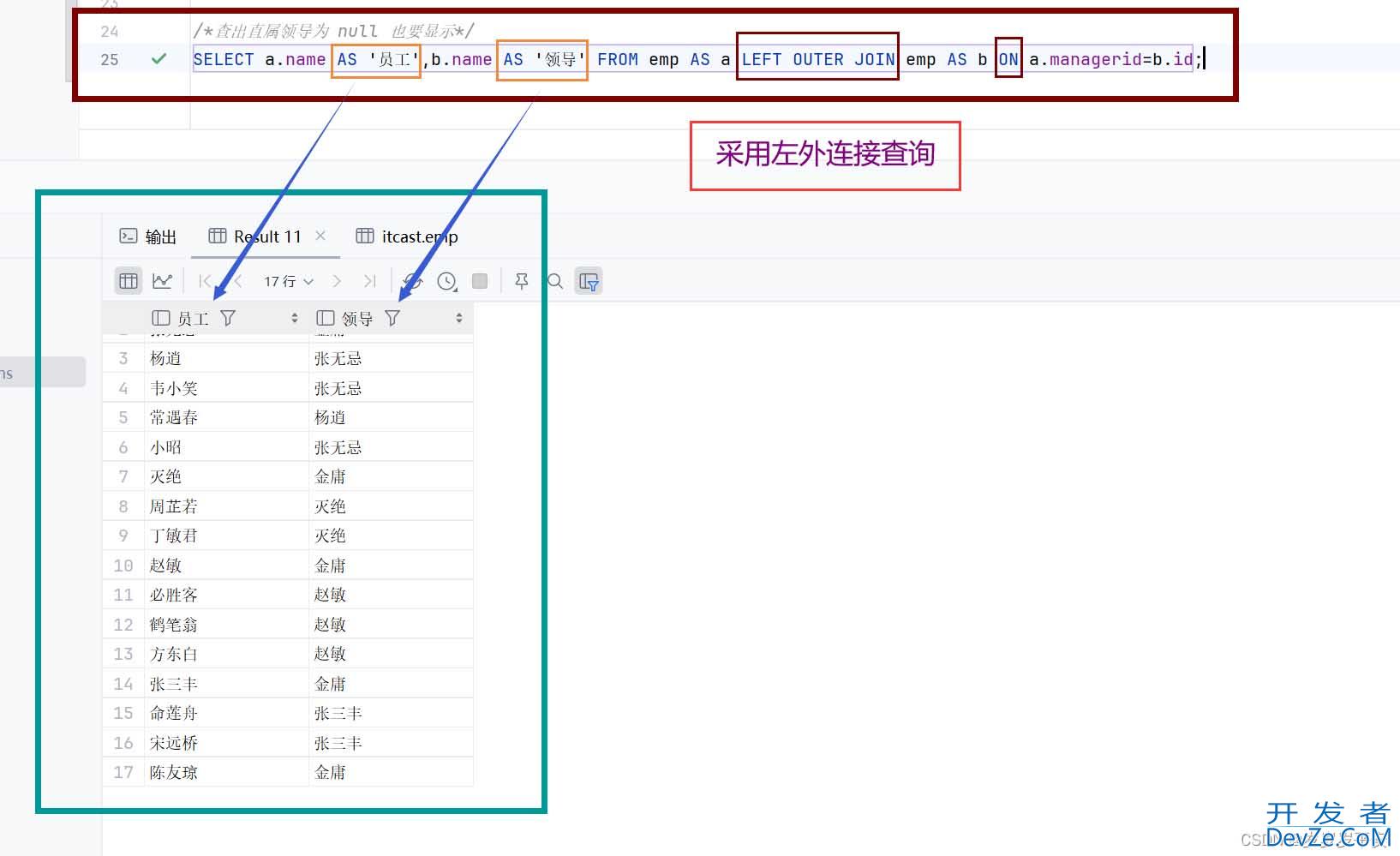Open search in results toolbar
The height and width of the screenshot is (856, 1400).
click(x=555, y=281)
